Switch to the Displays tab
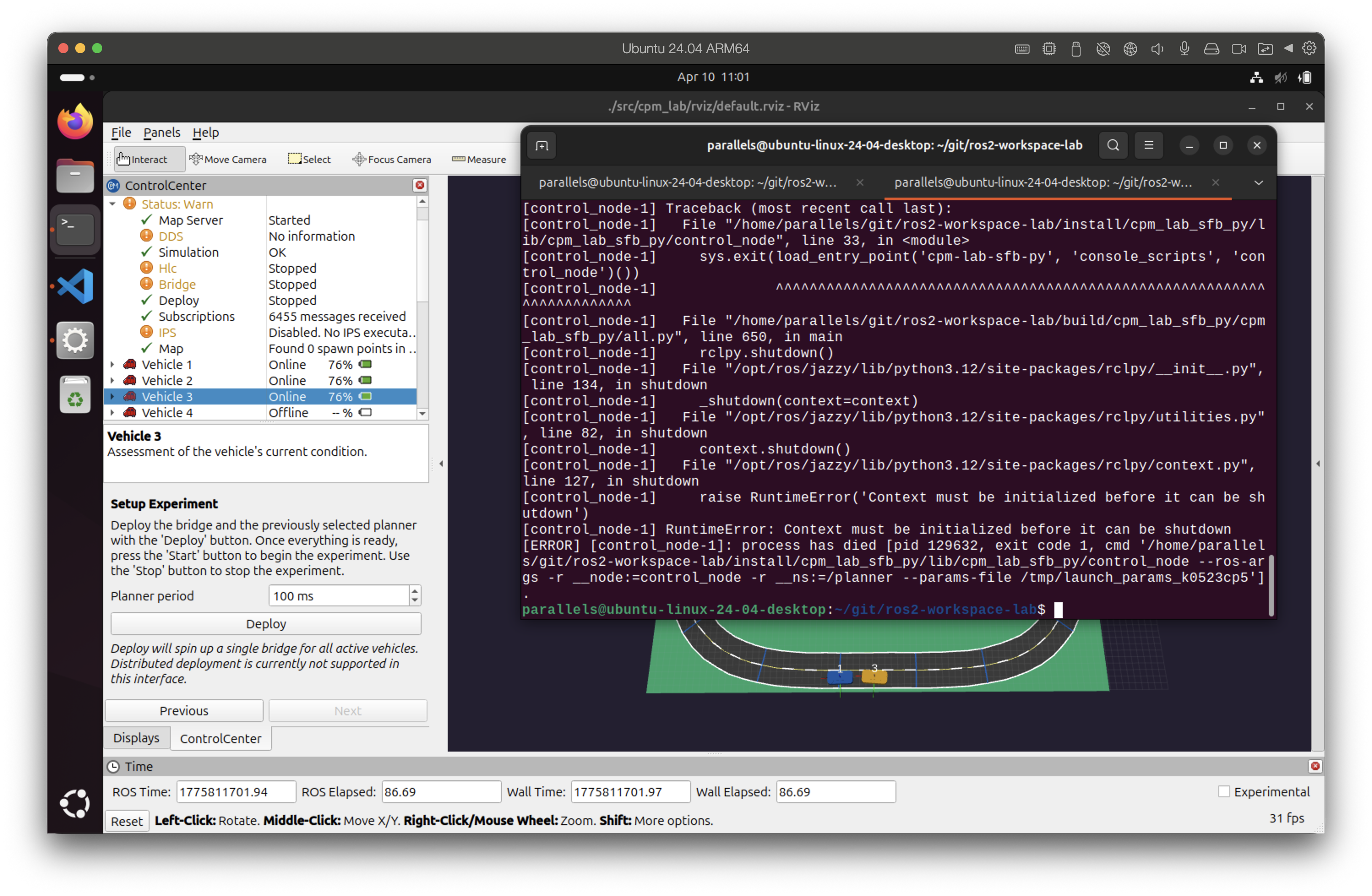This screenshot has height=896, width=1372. point(136,739)
